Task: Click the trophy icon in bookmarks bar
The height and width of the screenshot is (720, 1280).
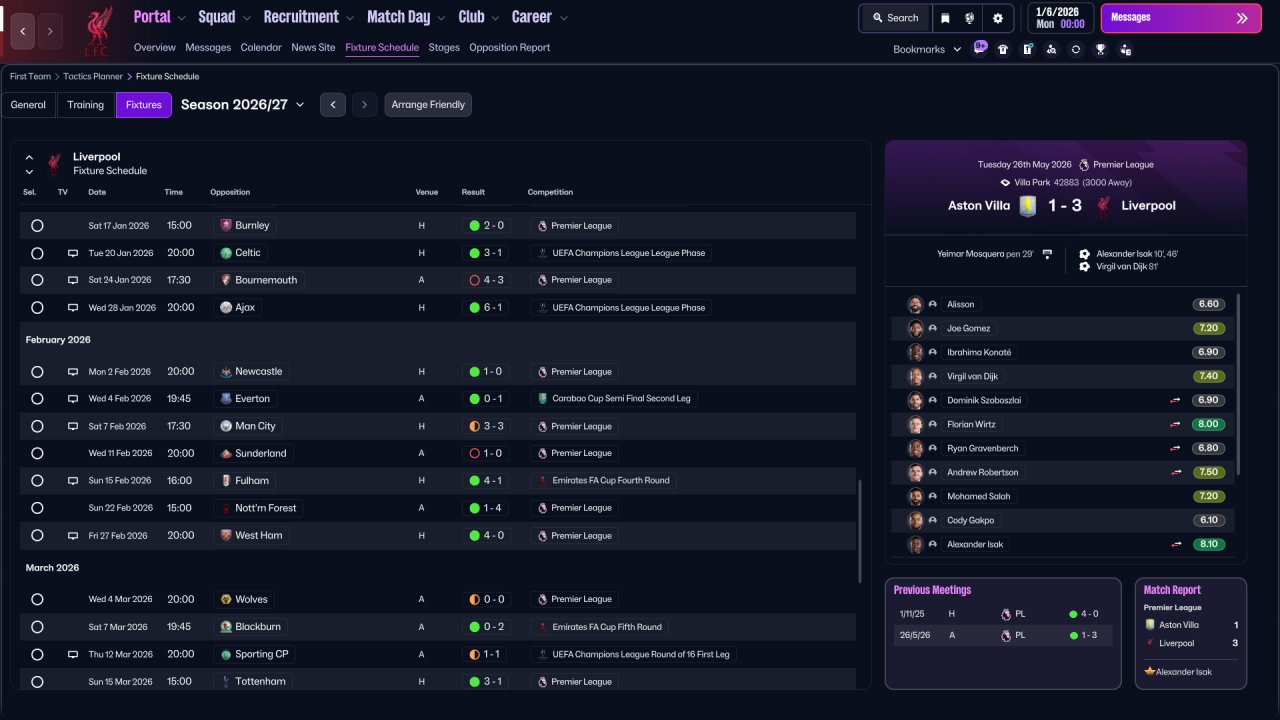Action: 1100,49
